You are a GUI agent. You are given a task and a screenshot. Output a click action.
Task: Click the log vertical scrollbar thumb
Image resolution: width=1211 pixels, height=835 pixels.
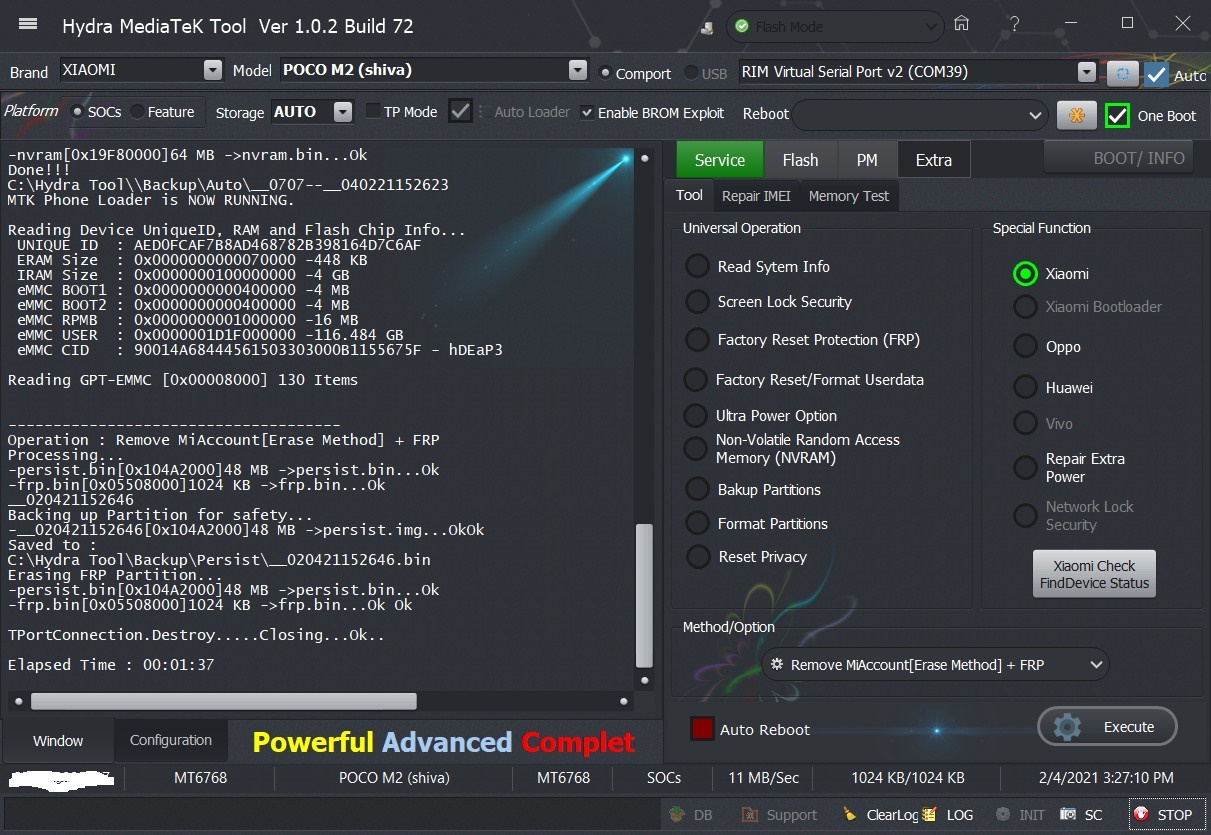644,596
